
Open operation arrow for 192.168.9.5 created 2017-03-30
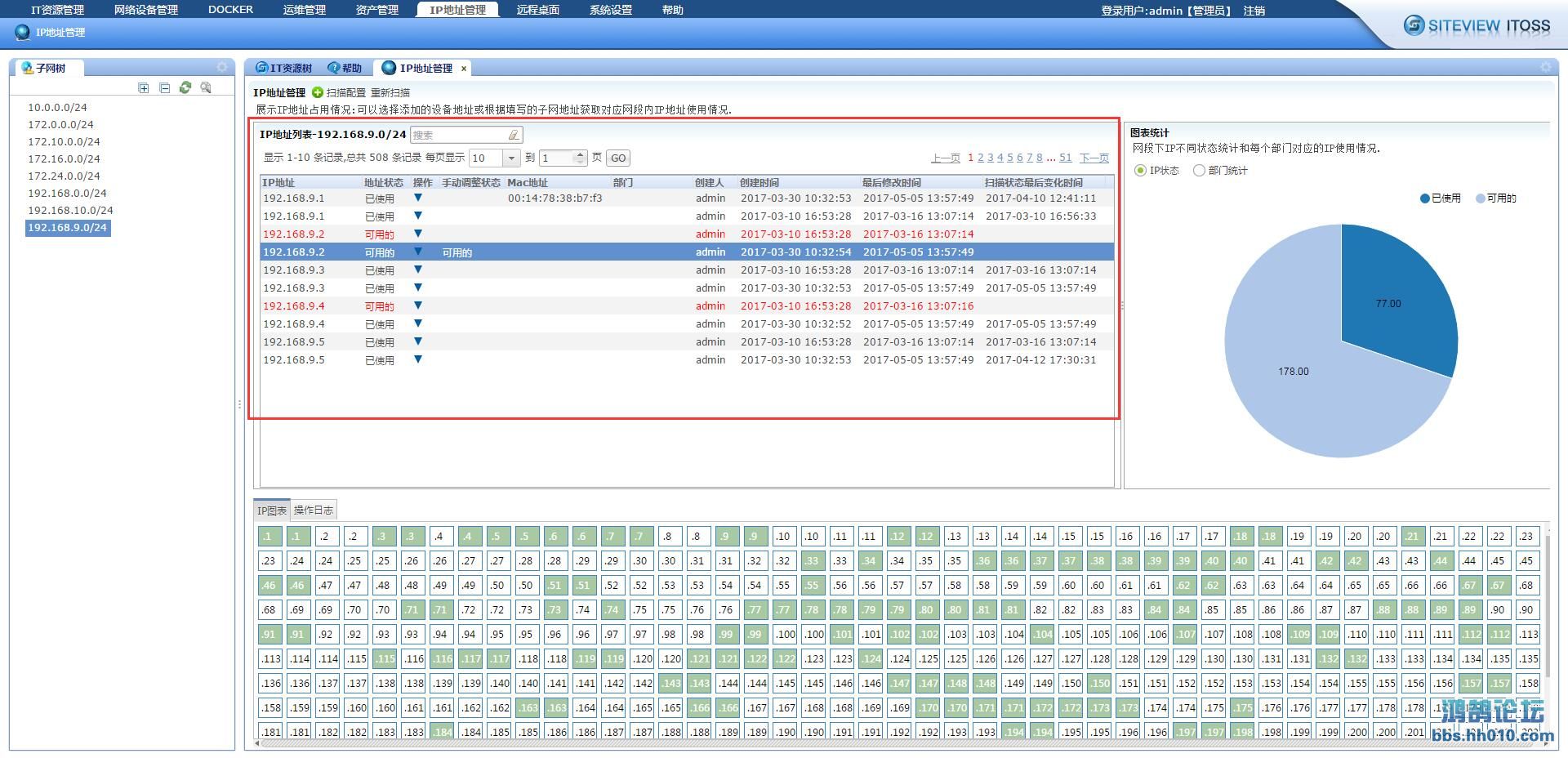(x=418, y=359)
